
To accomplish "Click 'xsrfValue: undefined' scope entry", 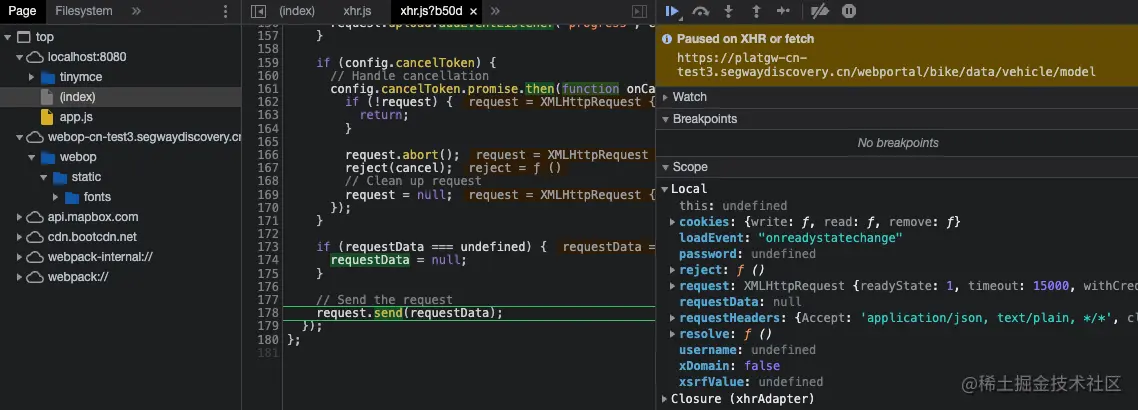I will (x=751, y=382).
